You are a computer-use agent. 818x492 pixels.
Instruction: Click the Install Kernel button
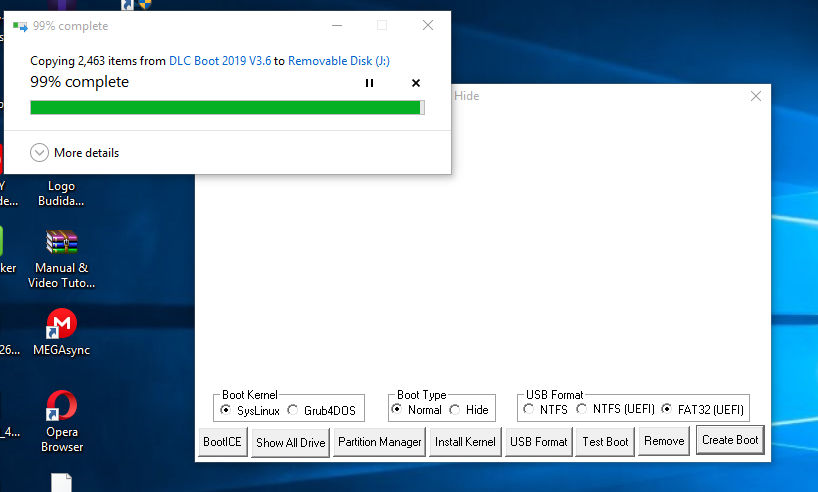tap(465, 442)
